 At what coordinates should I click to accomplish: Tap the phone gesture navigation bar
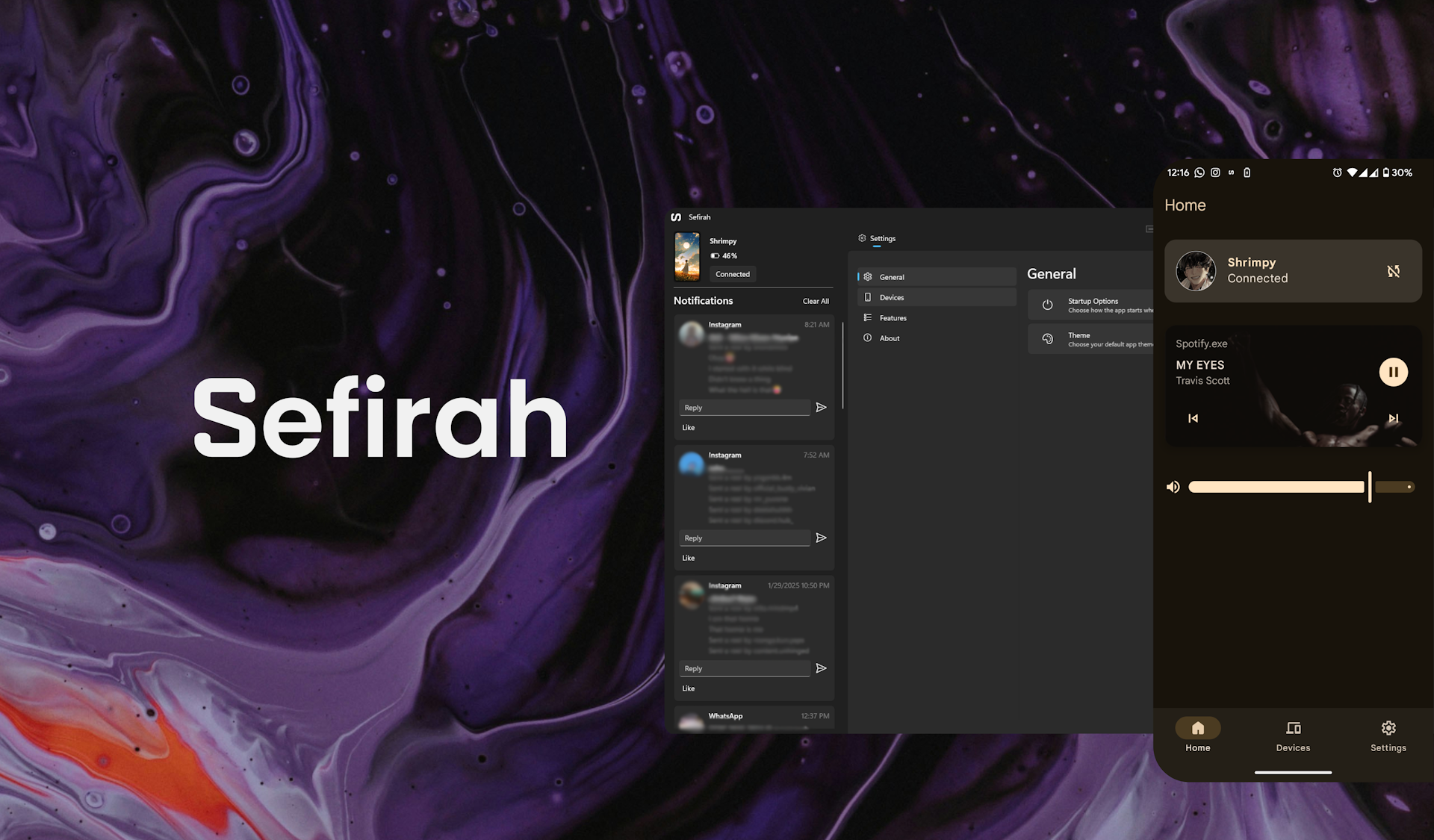1293,772
